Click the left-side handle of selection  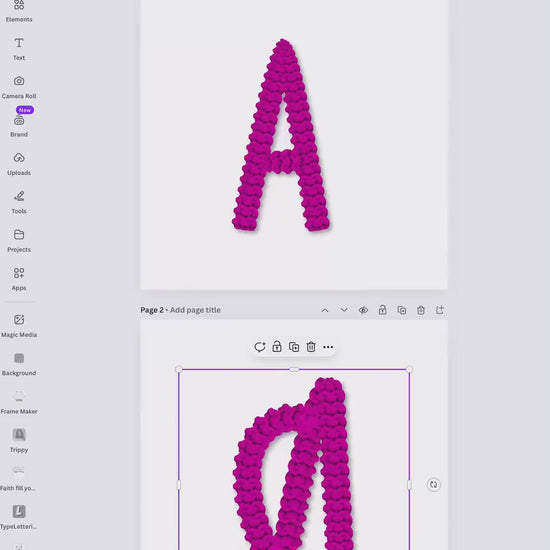pos(179,485)
